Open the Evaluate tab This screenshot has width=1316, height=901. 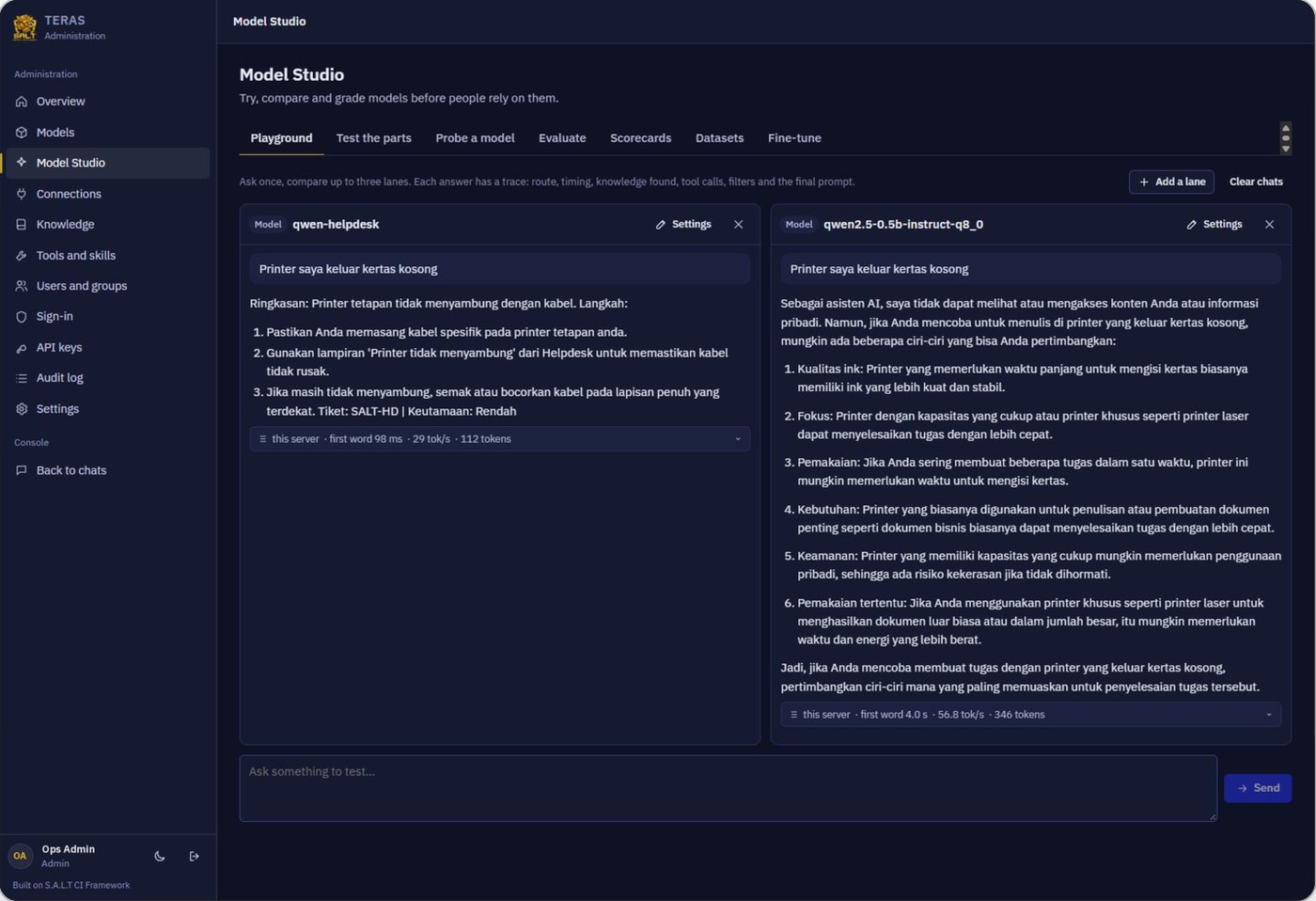click(x=562, y=138)
